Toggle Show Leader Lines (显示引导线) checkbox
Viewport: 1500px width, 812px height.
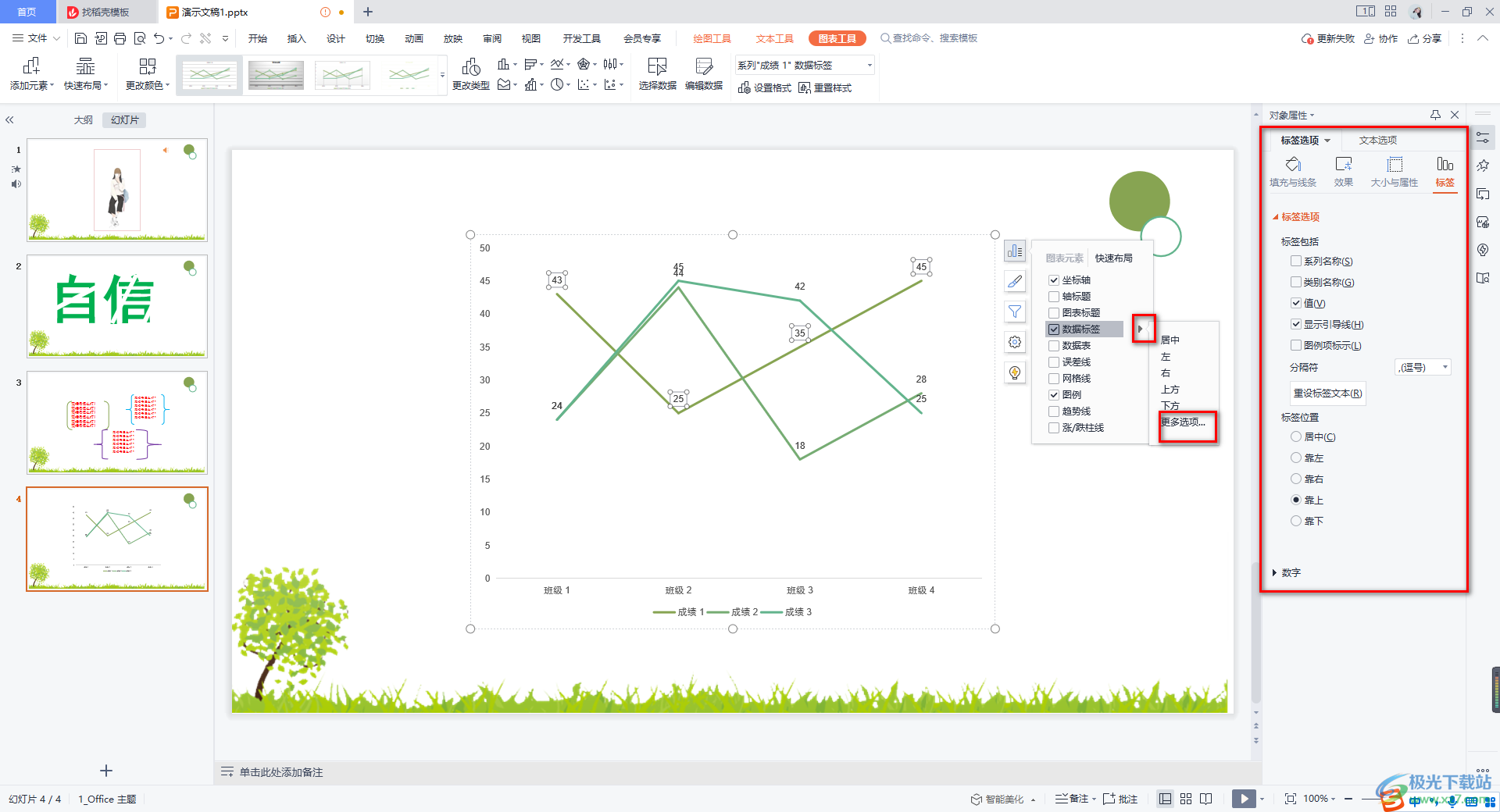[x=1296, y=325]
